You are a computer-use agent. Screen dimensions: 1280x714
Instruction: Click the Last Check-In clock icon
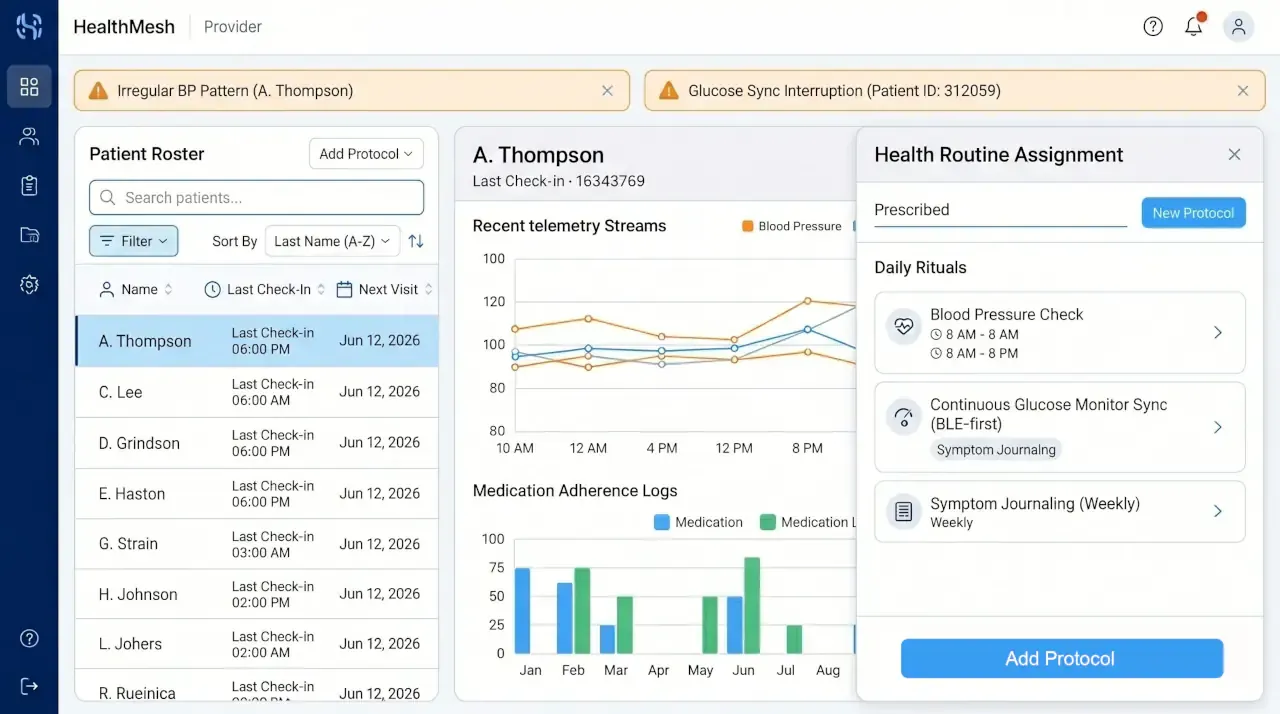point(212,289)
